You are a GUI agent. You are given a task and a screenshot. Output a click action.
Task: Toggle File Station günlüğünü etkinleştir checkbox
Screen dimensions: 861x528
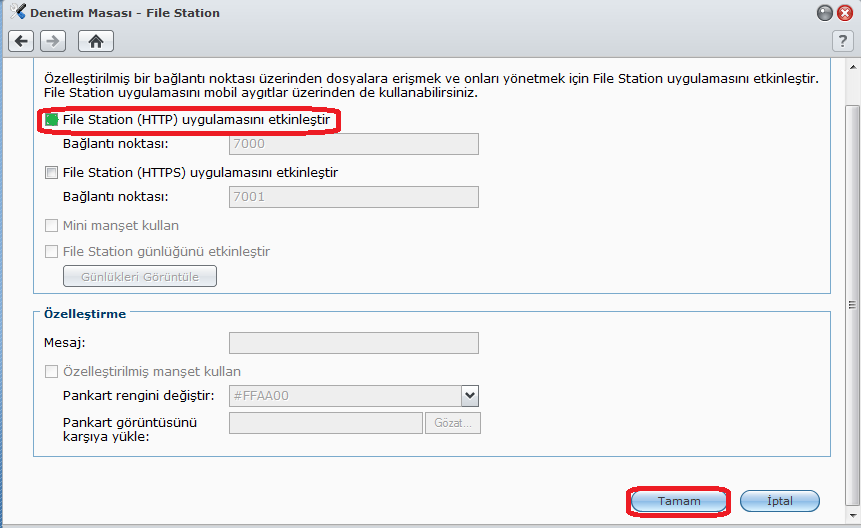point(52,252)
